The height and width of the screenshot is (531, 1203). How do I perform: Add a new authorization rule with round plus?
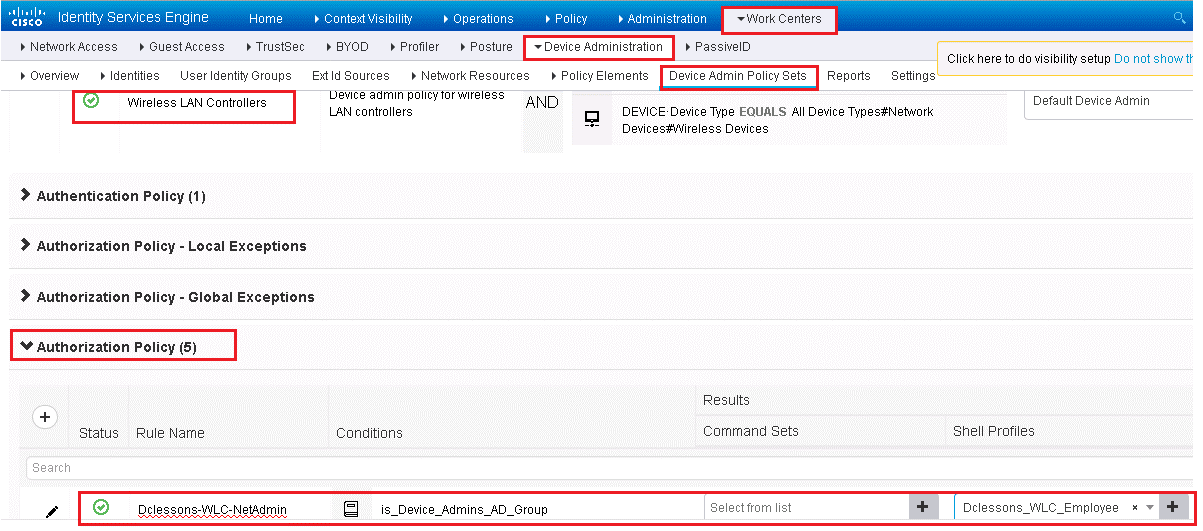point(44,416)
